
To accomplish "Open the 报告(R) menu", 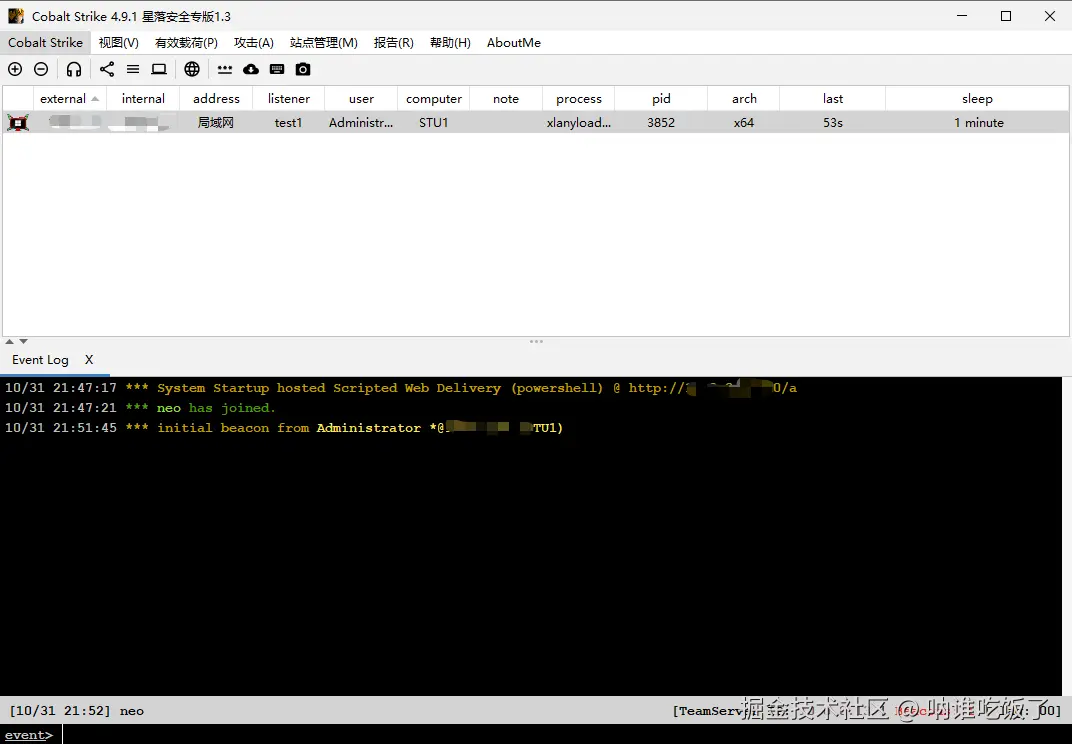I will 393,42.
